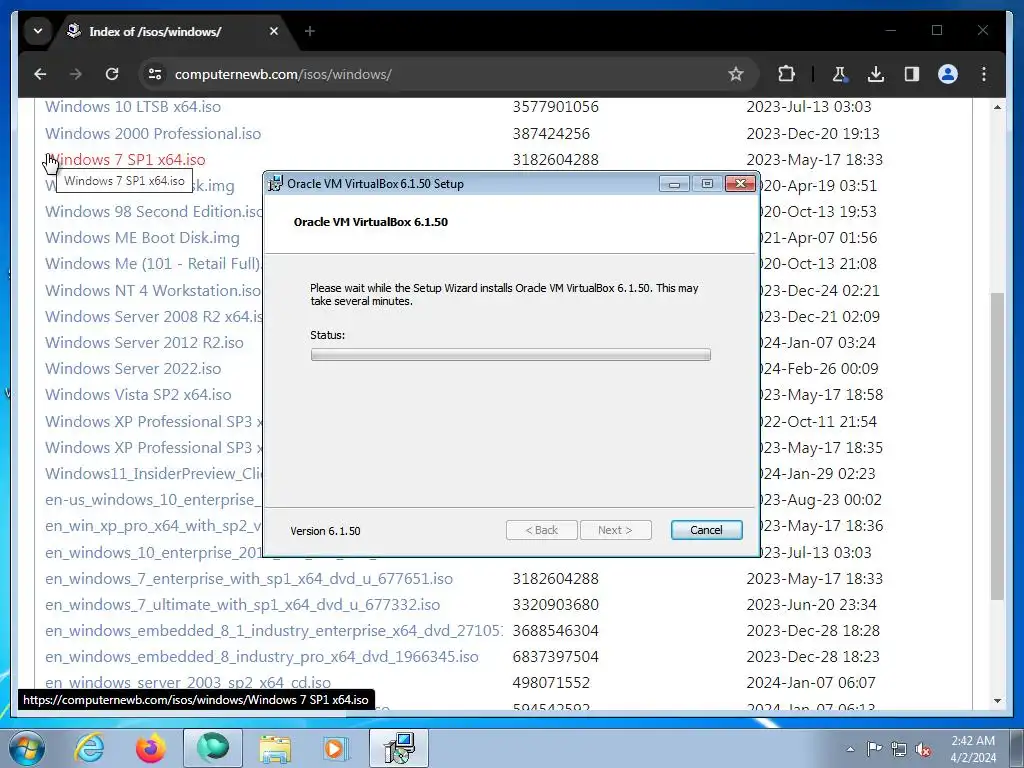
Task: Click file size 3577901056
Action: [x=555, y=106]
